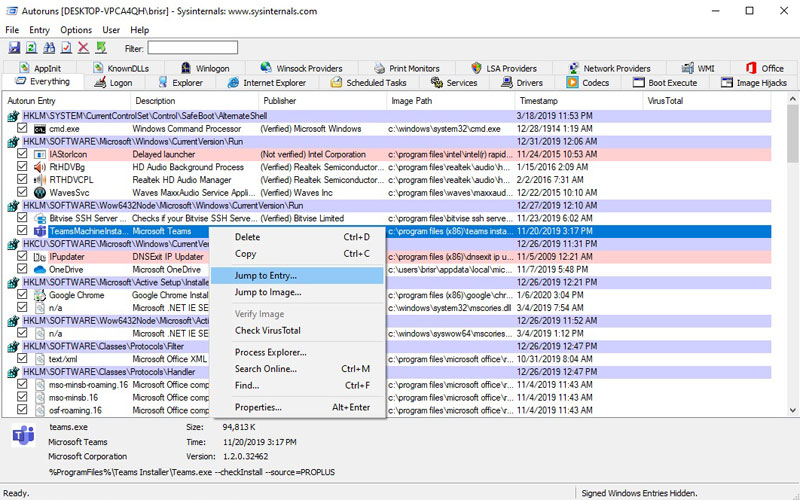Sort by the Publisher column header
This screenshot has height=500, width=800.
322,101
